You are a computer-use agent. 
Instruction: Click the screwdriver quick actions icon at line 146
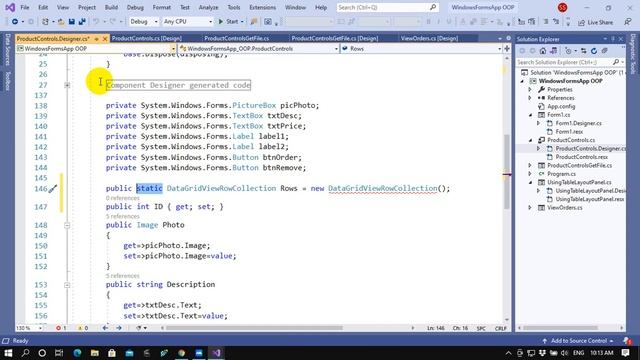[x=53, y=189]
